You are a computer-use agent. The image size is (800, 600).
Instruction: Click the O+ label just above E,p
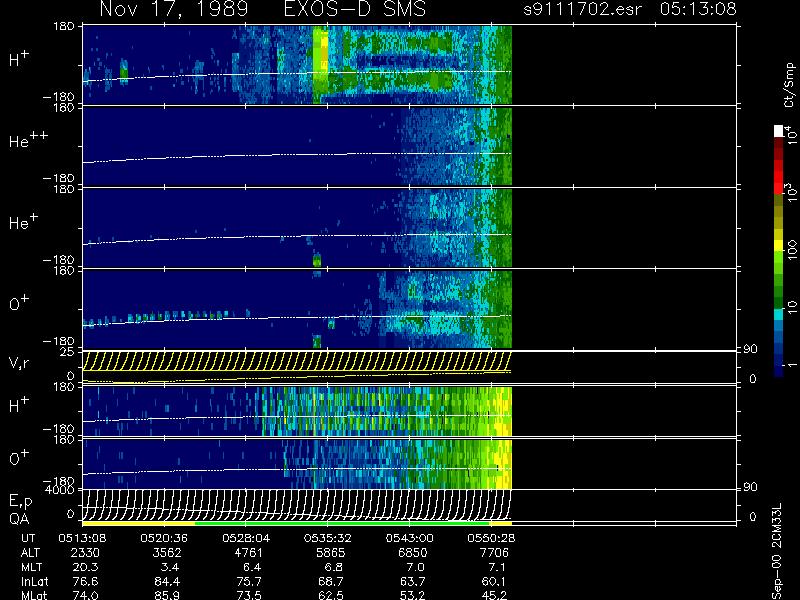[x=19, y=458]
